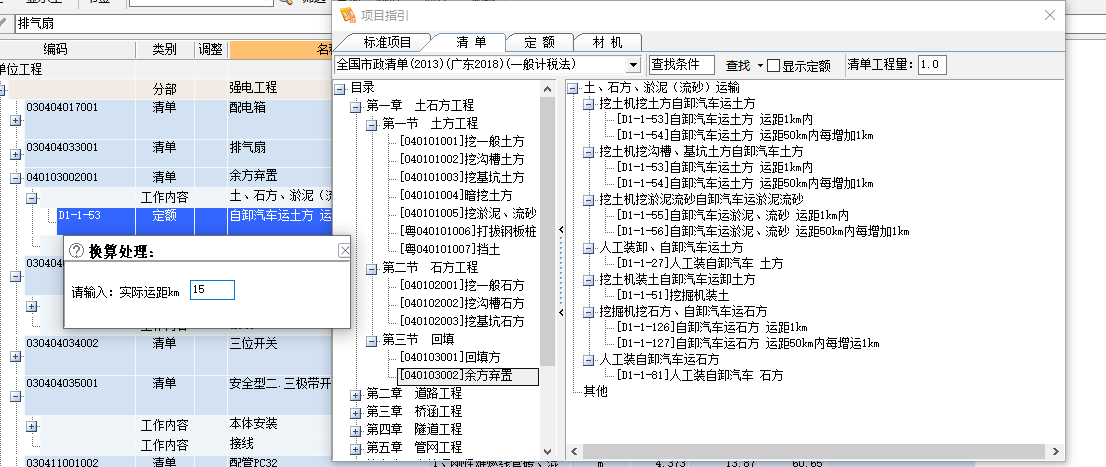This screenshot has height=467, width=1106.
Task: Select [粤040101007]挡土 item
Action: coord(449,250)
